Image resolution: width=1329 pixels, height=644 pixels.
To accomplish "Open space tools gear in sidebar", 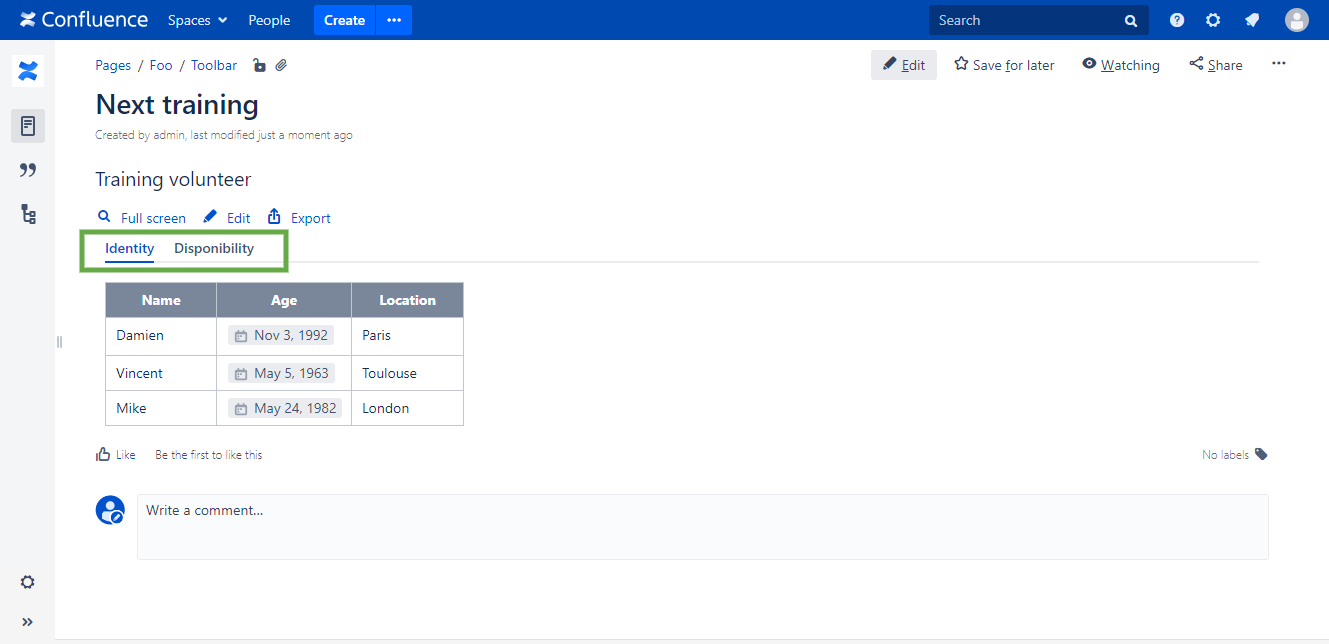I will pyautogui.click(x=28, y=582).
